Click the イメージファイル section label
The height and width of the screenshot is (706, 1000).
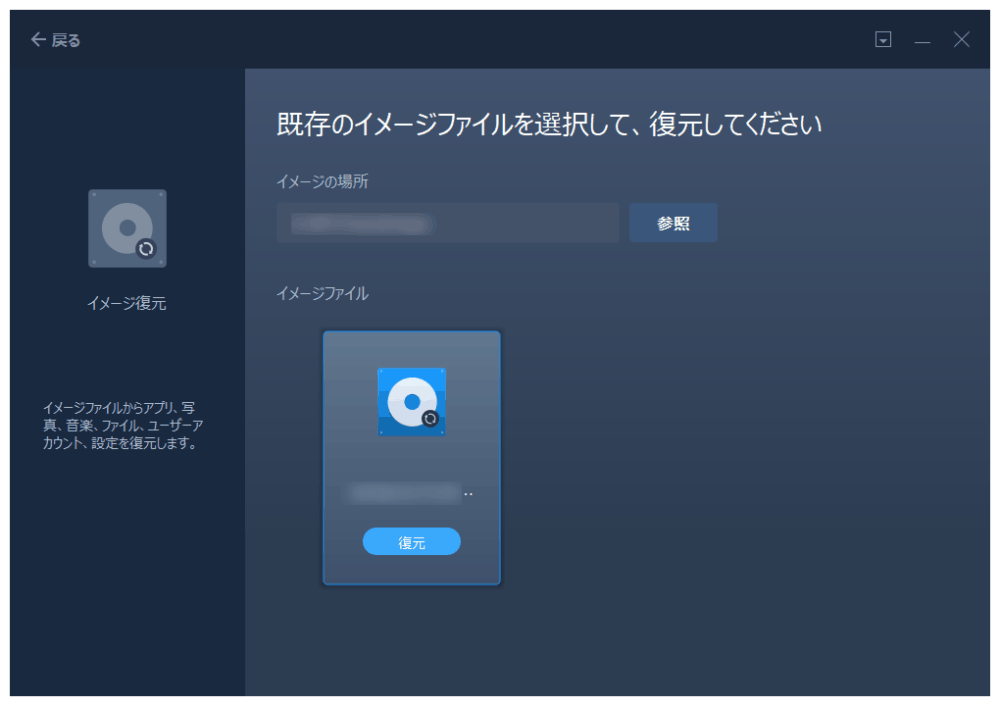(322, 293)
